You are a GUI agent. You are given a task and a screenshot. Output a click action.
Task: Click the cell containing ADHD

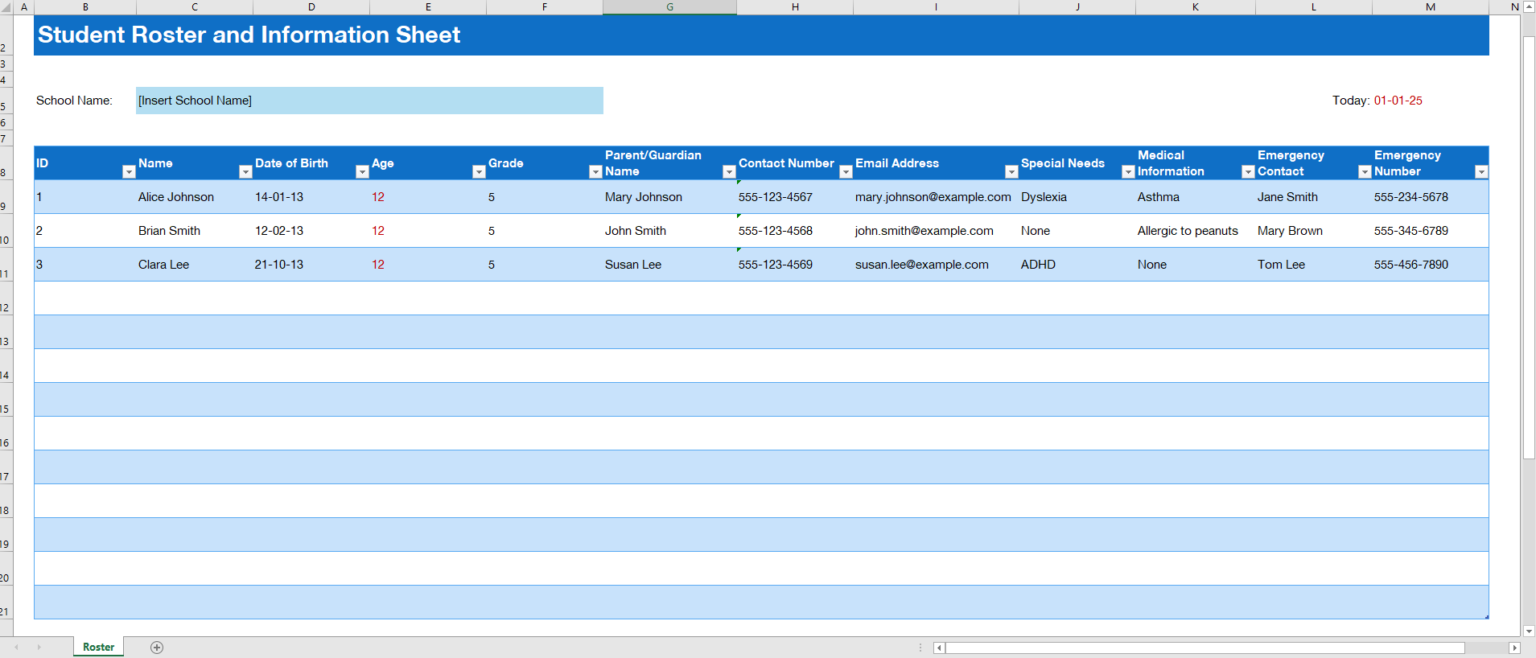pos(1037,264)
